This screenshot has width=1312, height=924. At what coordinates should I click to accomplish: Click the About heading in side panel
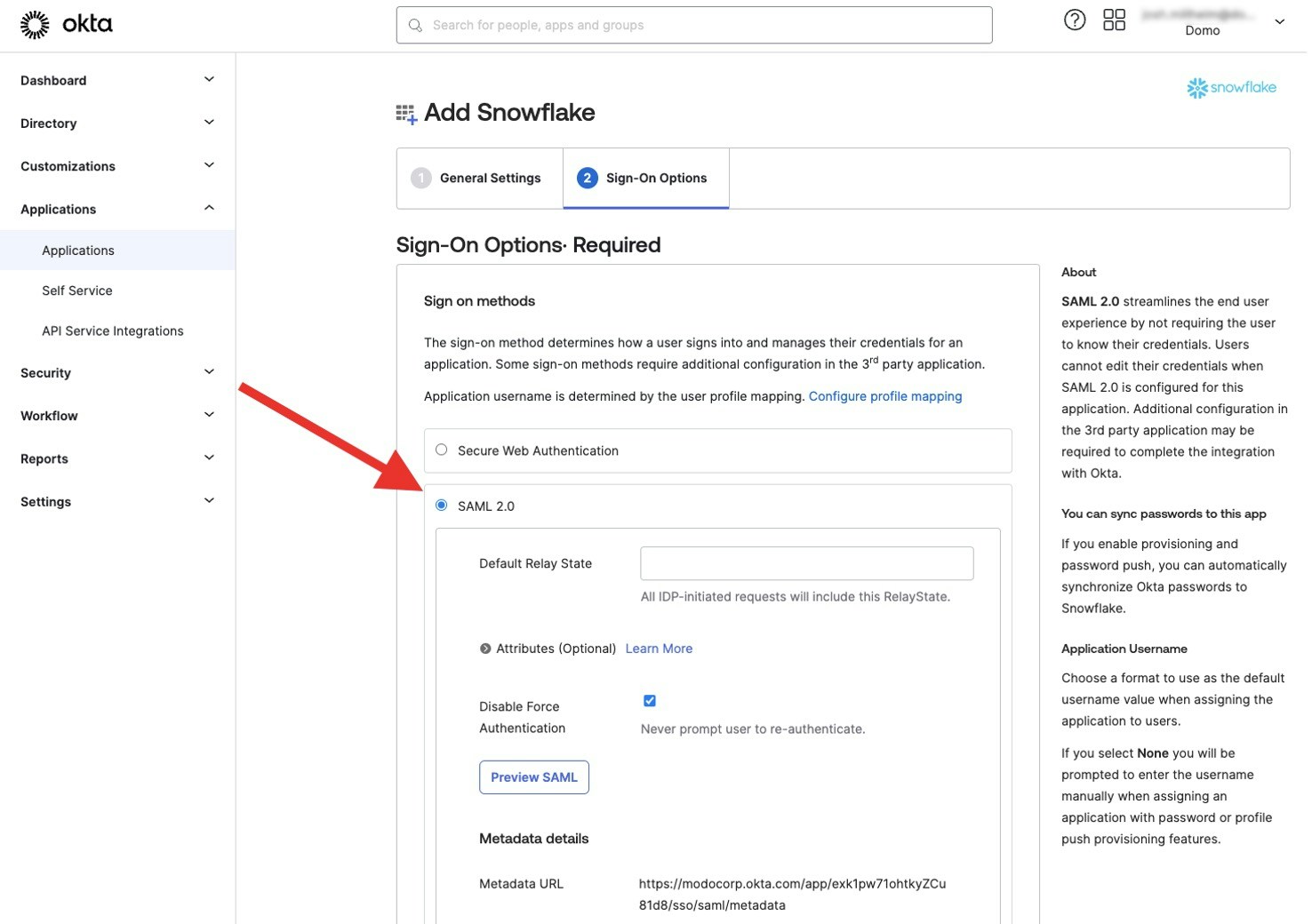1078,272
